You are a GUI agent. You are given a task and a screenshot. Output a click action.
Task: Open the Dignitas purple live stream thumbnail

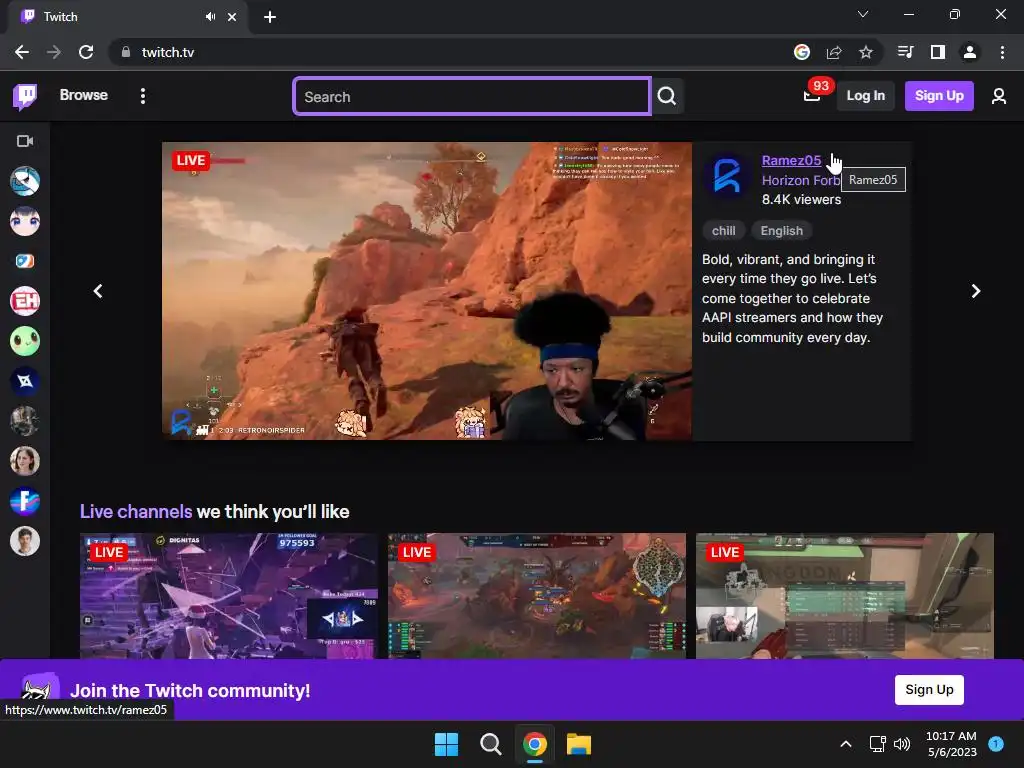click(229, 596)
